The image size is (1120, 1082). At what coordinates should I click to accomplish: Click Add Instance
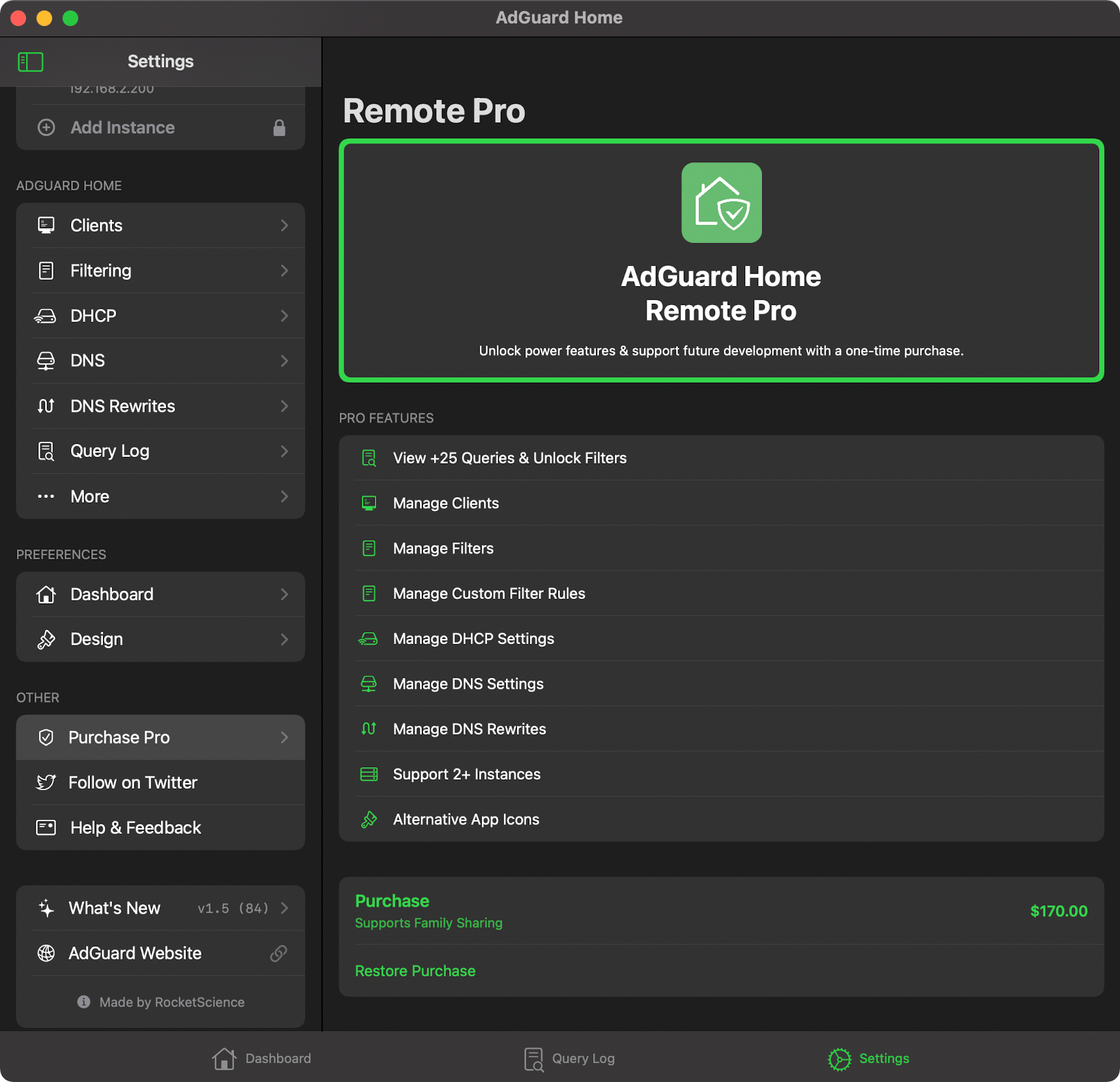[160, 128]
